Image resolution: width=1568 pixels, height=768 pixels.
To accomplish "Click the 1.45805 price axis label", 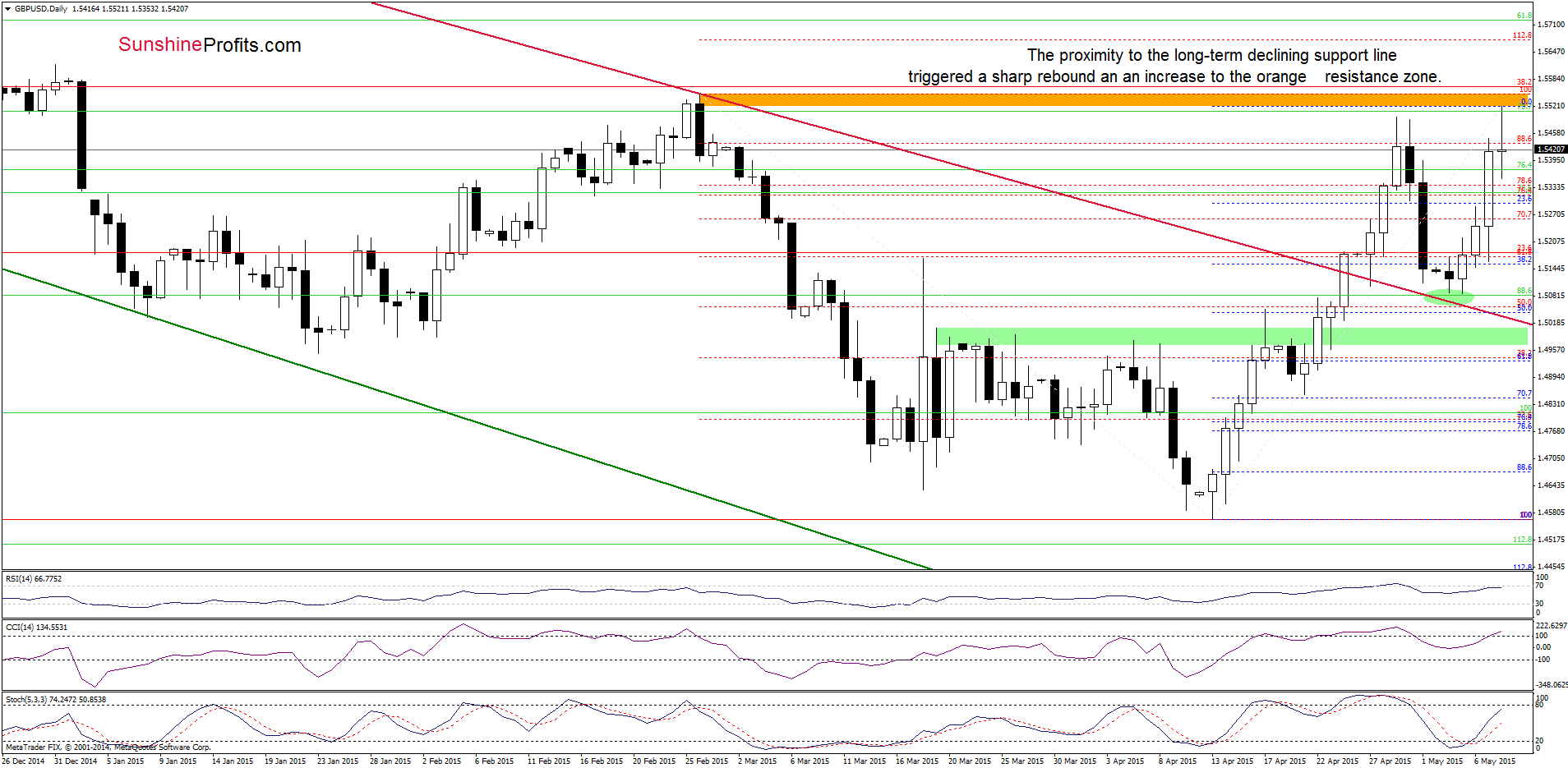I will click(x=1551, y=513).
